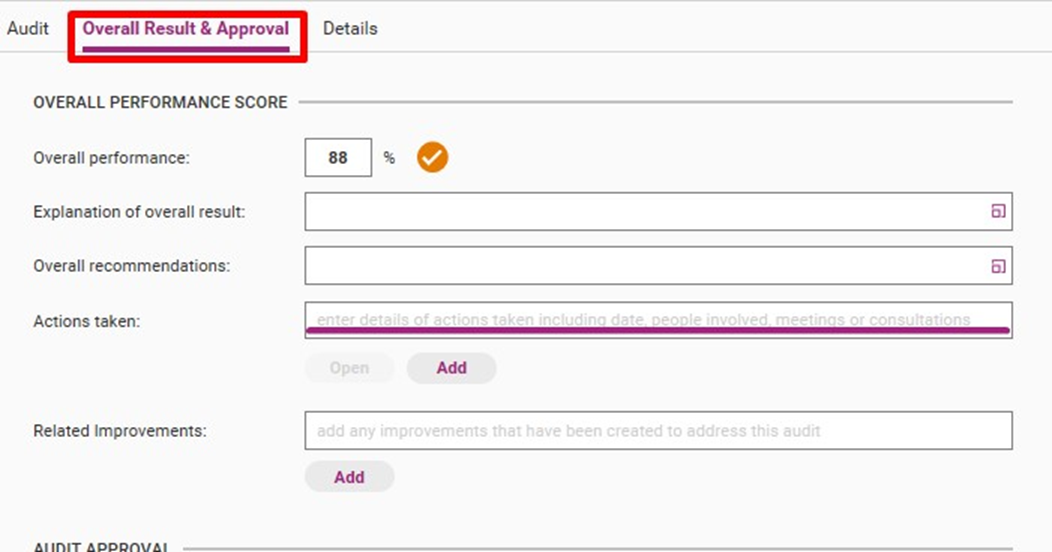
Task: Click the 'Actions taken:' label
Action: (86, 321)
